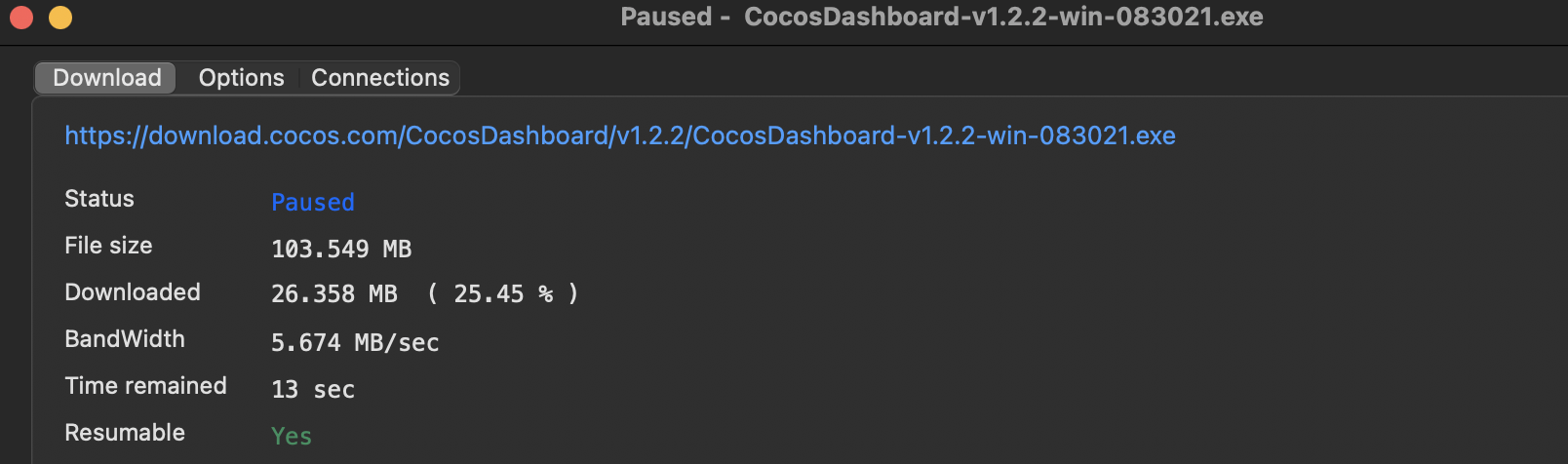The image size is (1568, 464).
Task: Click the '25.45 %' progress percentage
Action: [x=503, y=294]
